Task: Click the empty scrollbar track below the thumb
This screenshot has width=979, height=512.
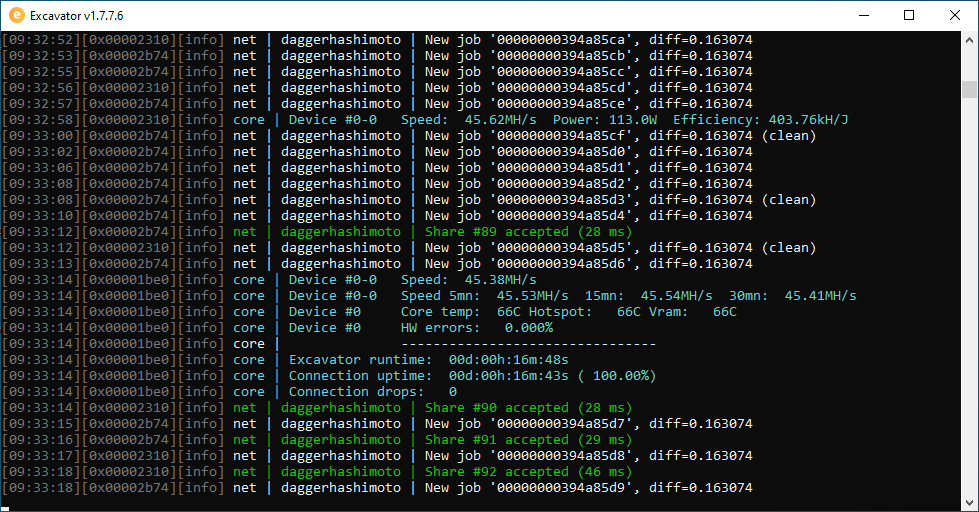Action: (969, 300)
